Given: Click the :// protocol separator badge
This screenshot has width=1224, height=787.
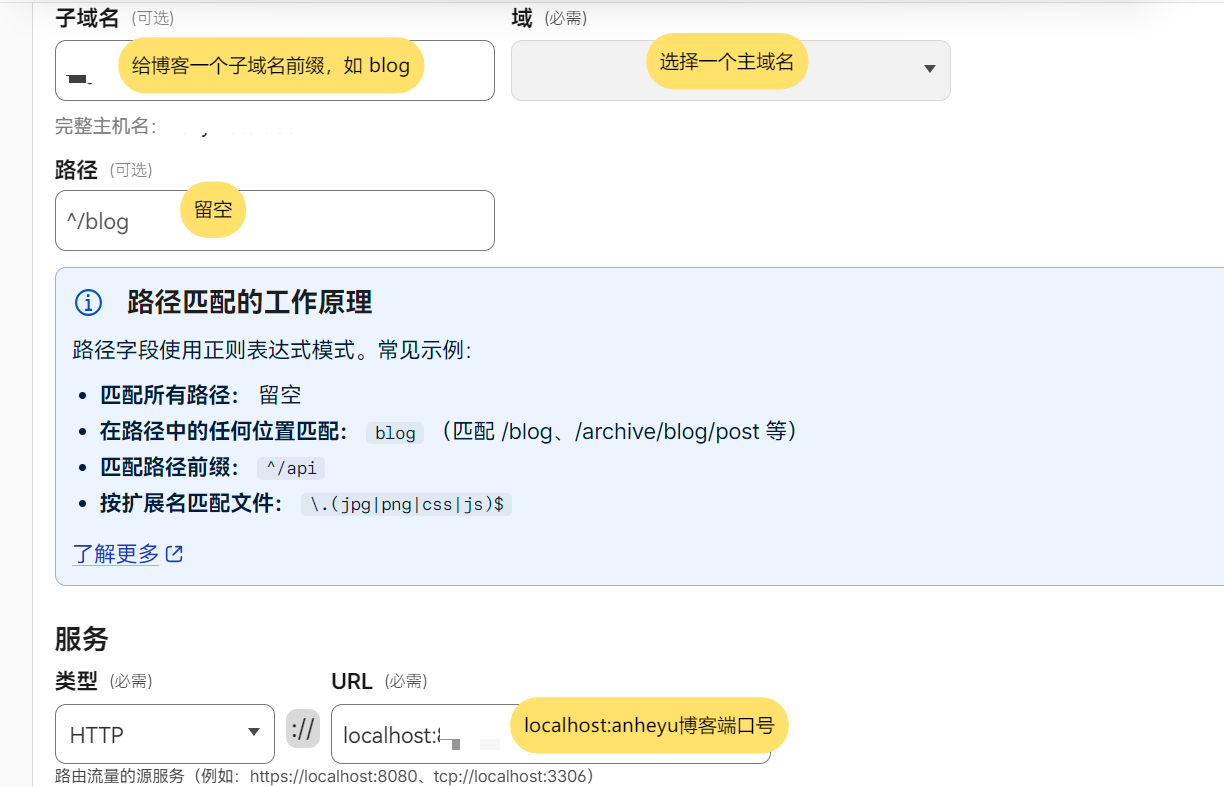Looking at the screenshot, I should coord(303,729).
